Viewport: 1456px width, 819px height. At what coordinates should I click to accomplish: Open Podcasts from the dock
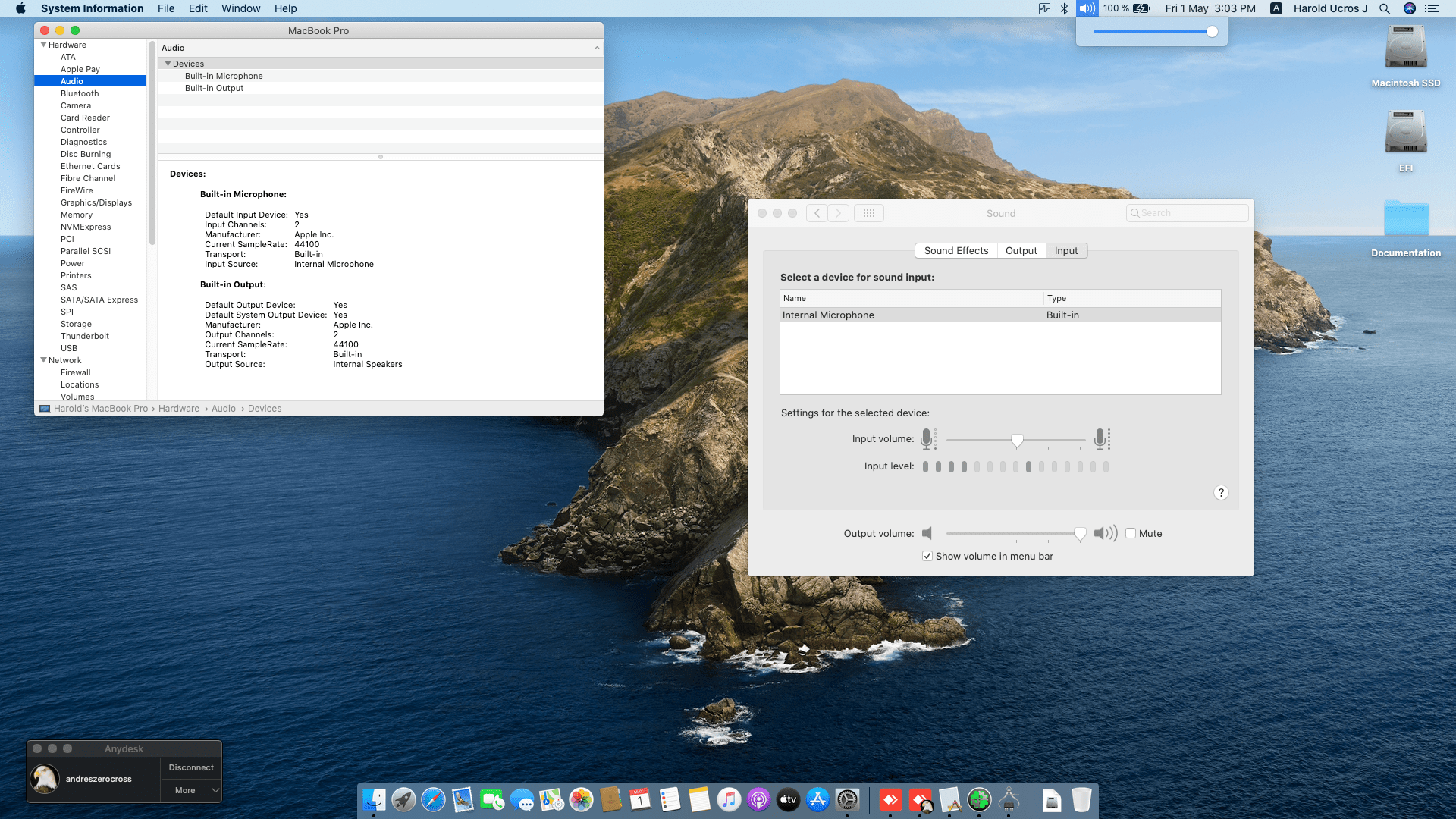(758, 799)
